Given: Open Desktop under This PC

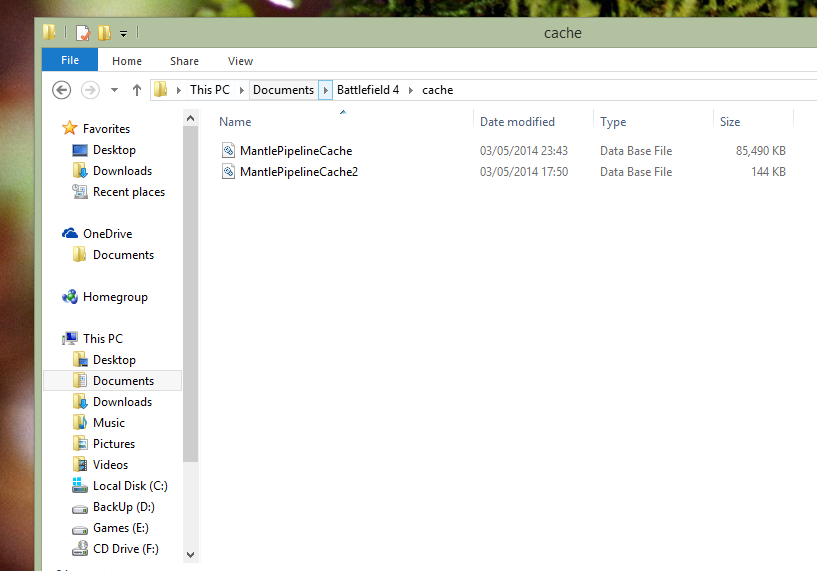Looking at the screenshot, I should [114, 359].
